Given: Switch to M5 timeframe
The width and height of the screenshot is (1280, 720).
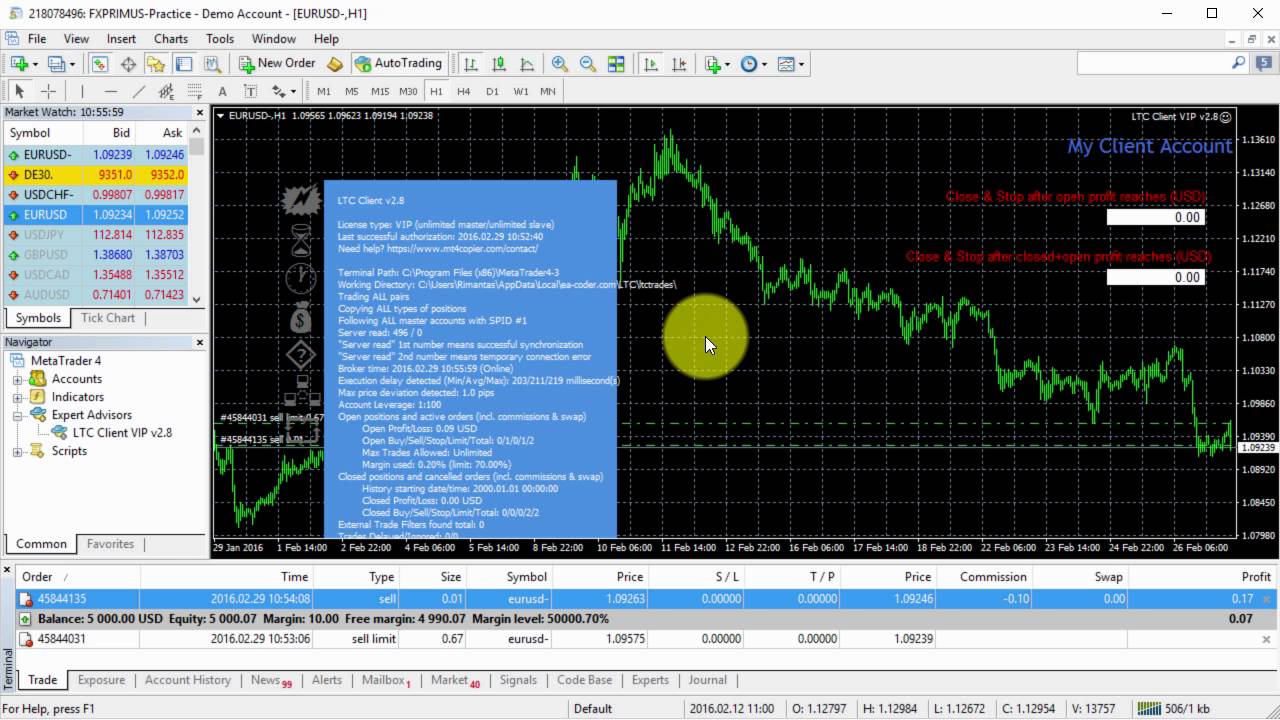Looking at the screenshot, I should click(x=352, y=91).
